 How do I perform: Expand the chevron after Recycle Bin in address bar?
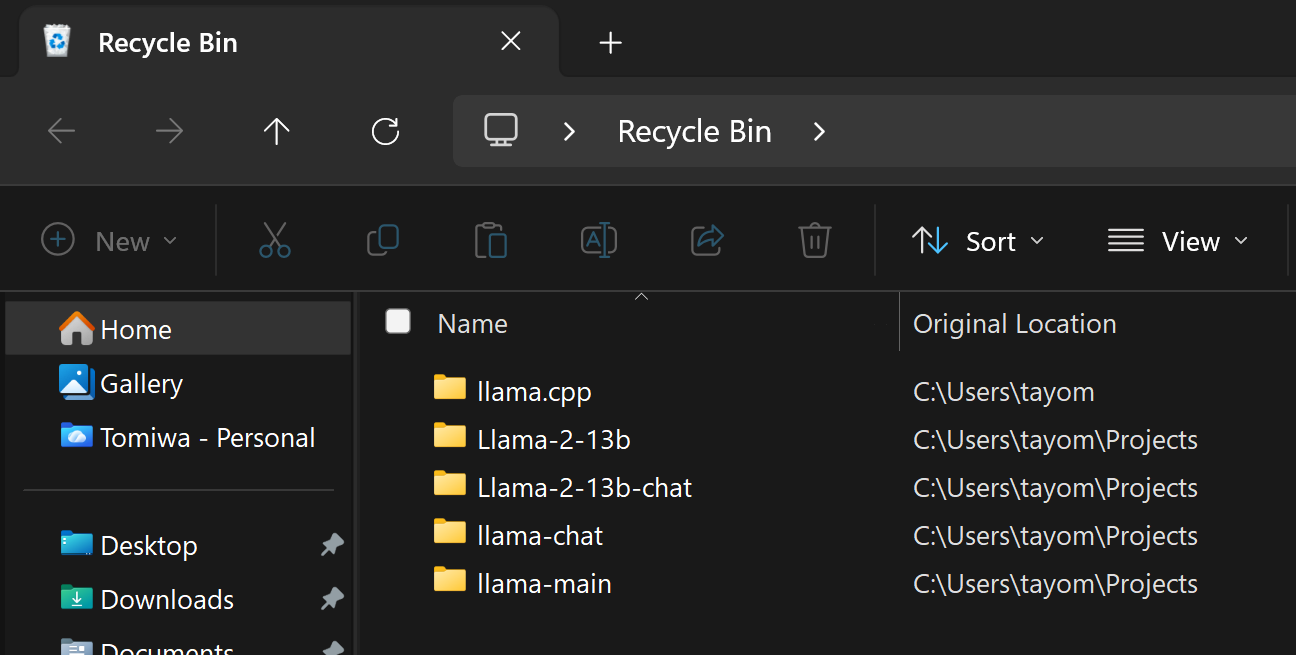[819, 131]
